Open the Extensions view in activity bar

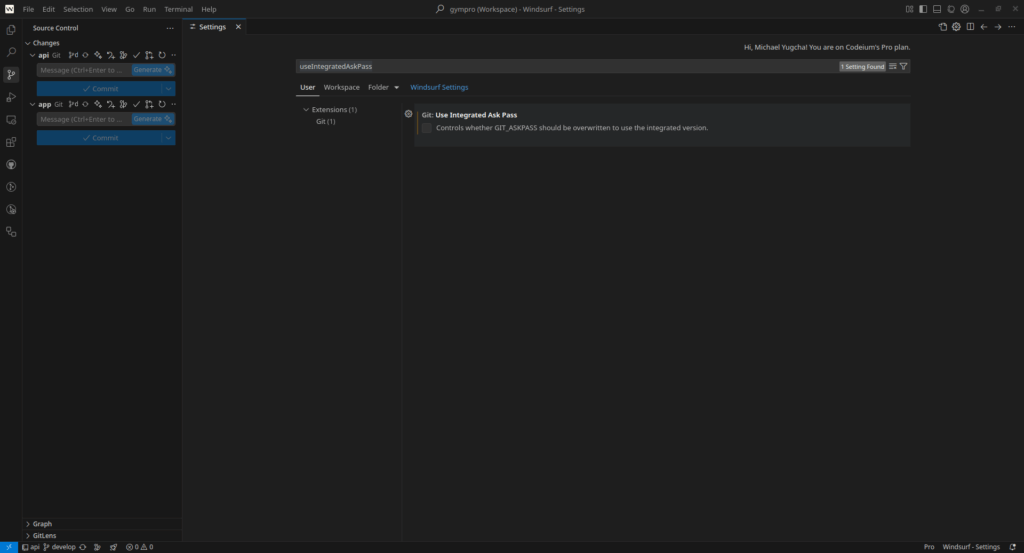11,142
